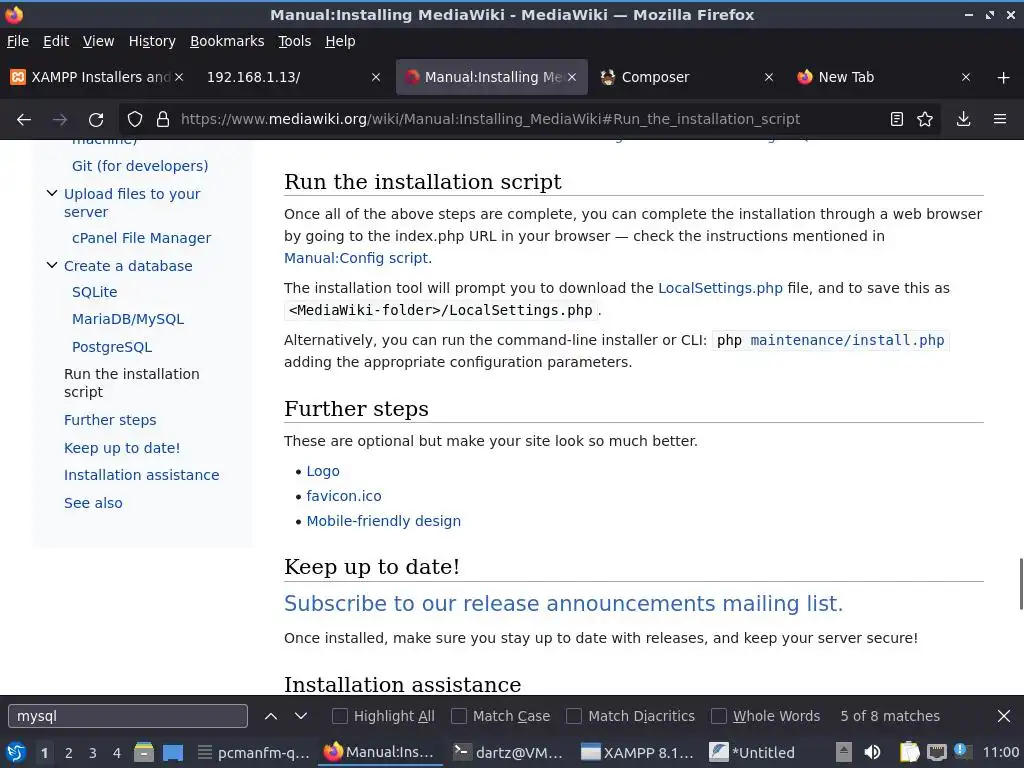Open the downloads panel
Image resolution: width=1024 pixels, height=768 pixels.
[963, 120]
